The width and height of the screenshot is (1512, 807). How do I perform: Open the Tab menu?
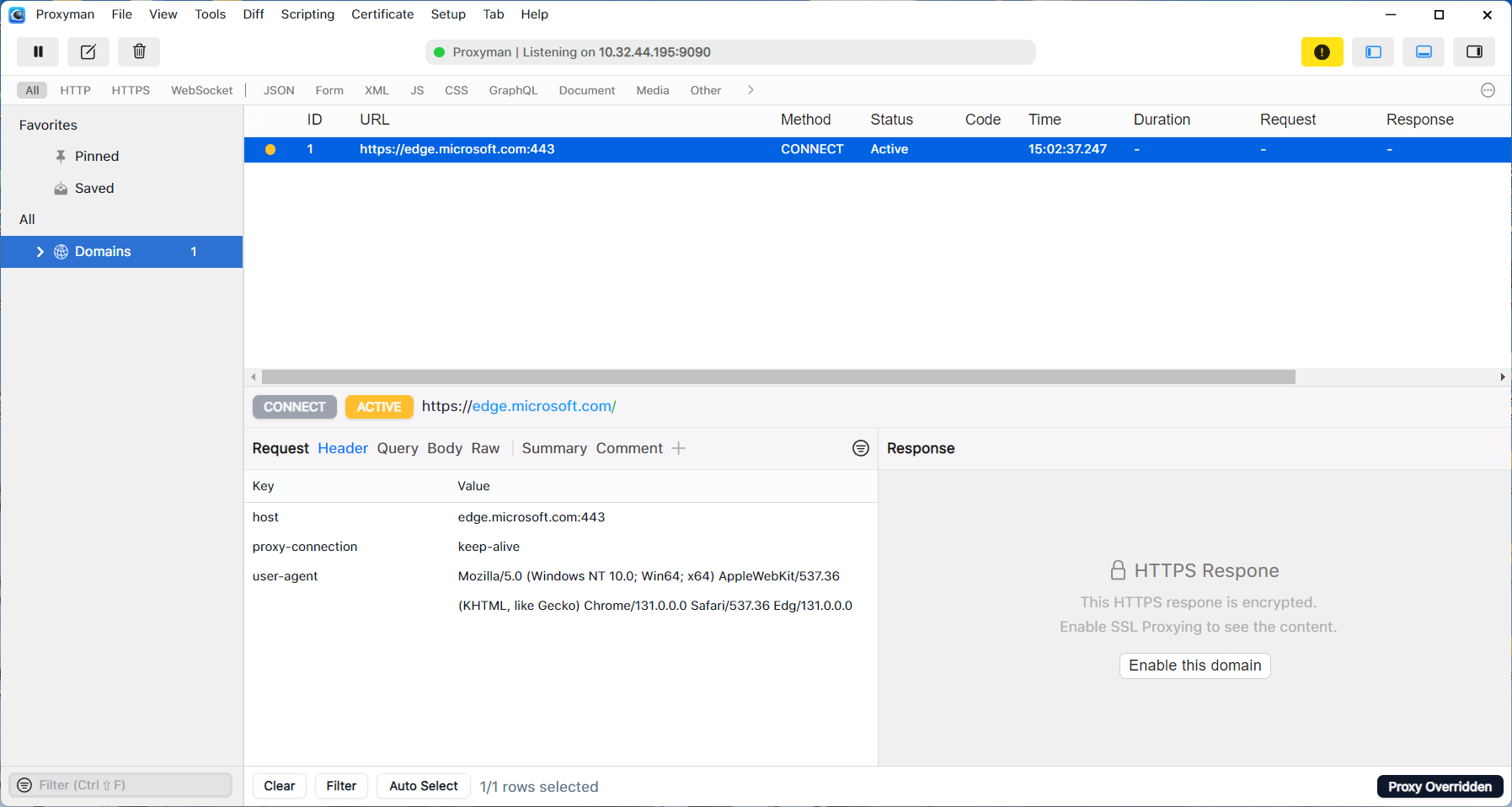[494, 14]
